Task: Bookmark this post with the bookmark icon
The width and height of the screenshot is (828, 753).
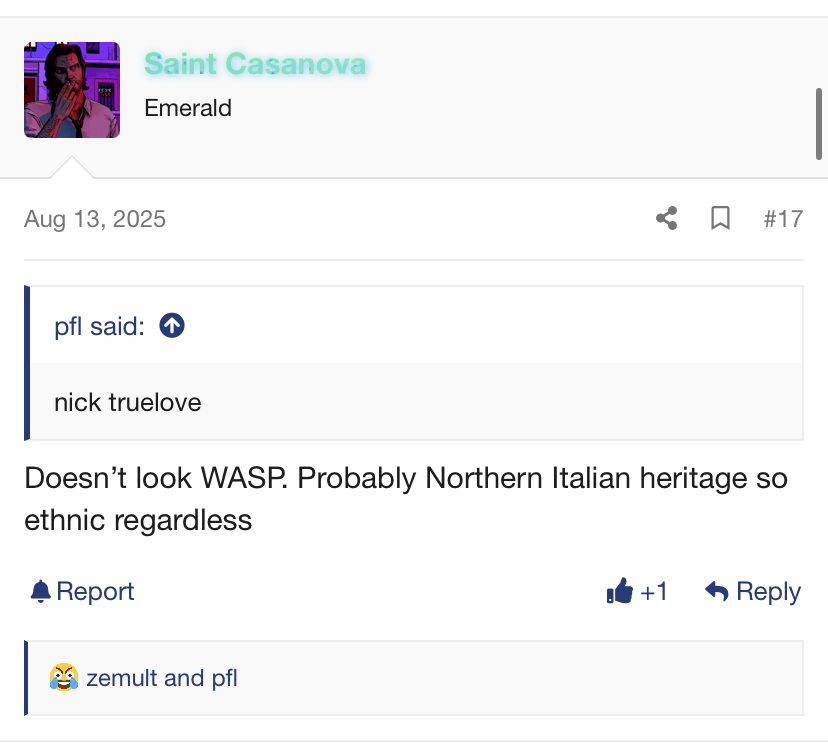Action: point(720,218)
